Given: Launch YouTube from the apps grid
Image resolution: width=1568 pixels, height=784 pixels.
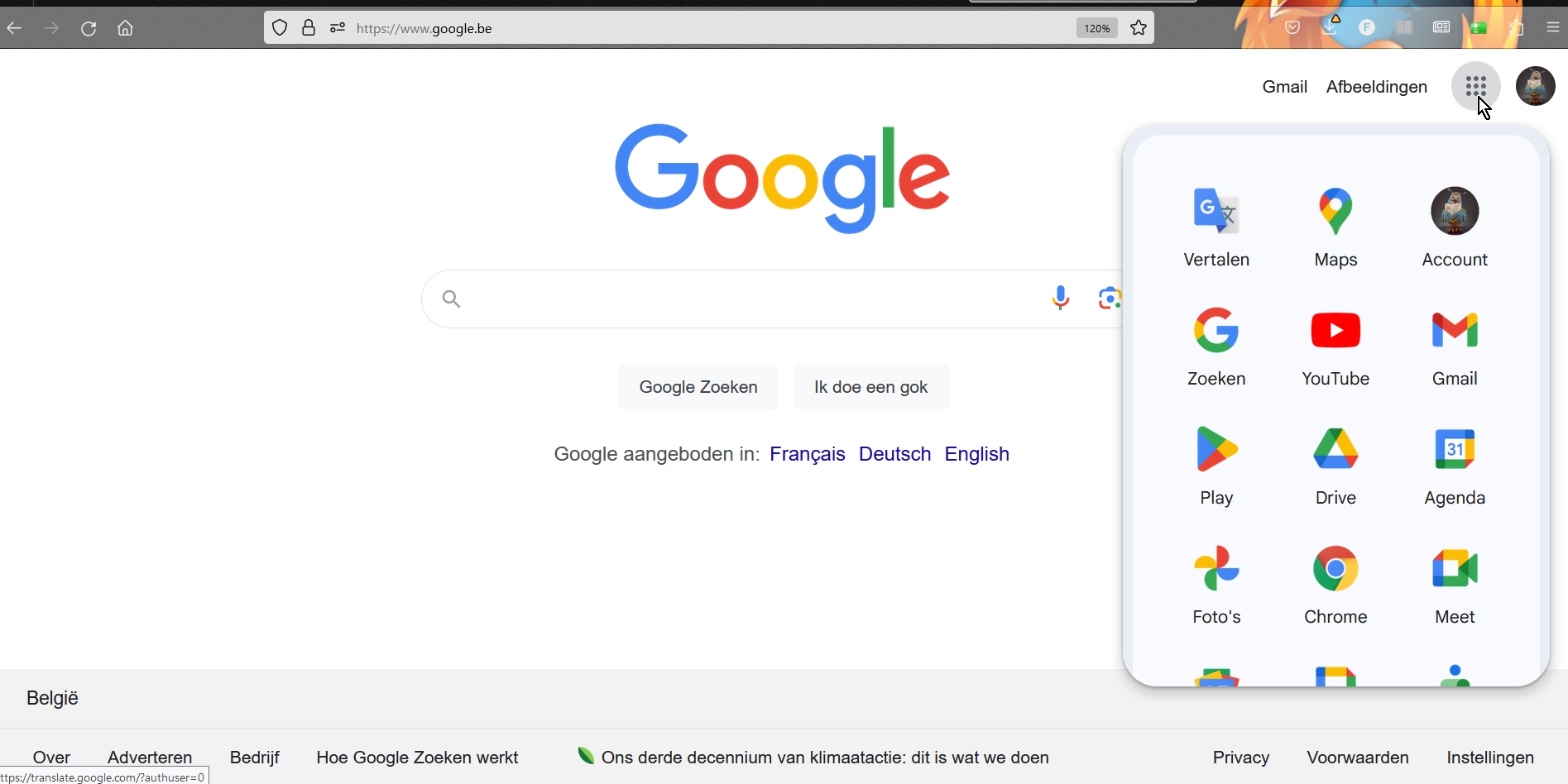Looking at the screenshot, I should click(1335, 346).
